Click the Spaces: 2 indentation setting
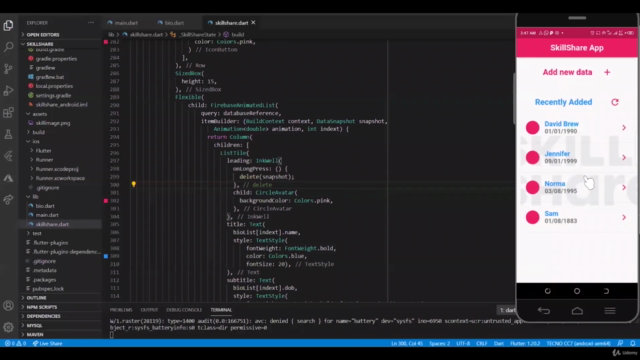This screenshot has height=360, width=640. click(x=440, y=343)
